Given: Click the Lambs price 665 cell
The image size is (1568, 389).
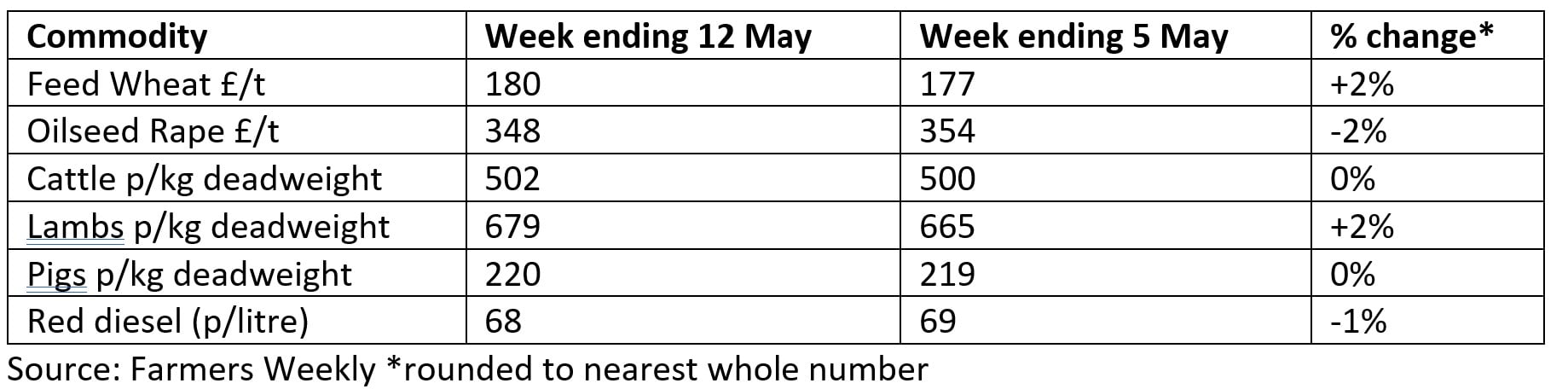Looking at the screenshot, I should point(946,227).
